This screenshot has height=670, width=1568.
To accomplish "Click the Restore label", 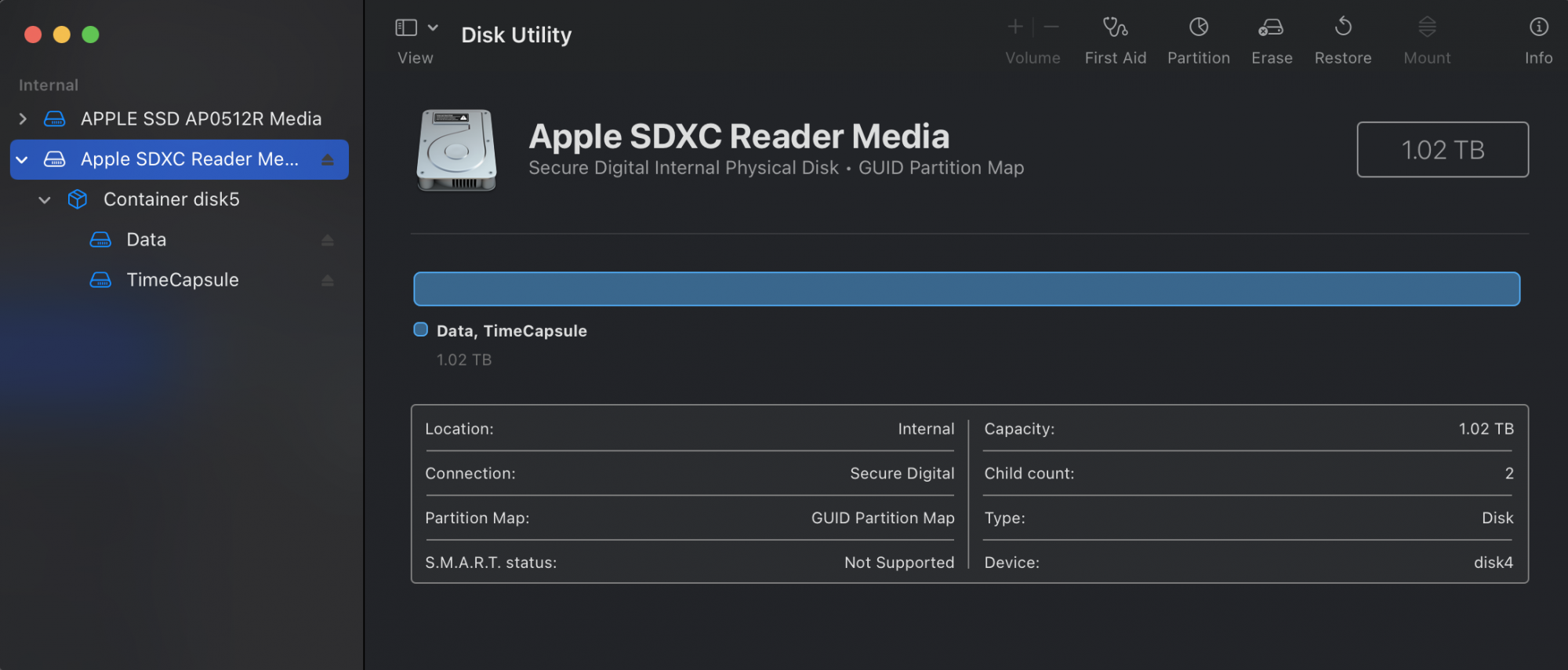I will 1343,58.
